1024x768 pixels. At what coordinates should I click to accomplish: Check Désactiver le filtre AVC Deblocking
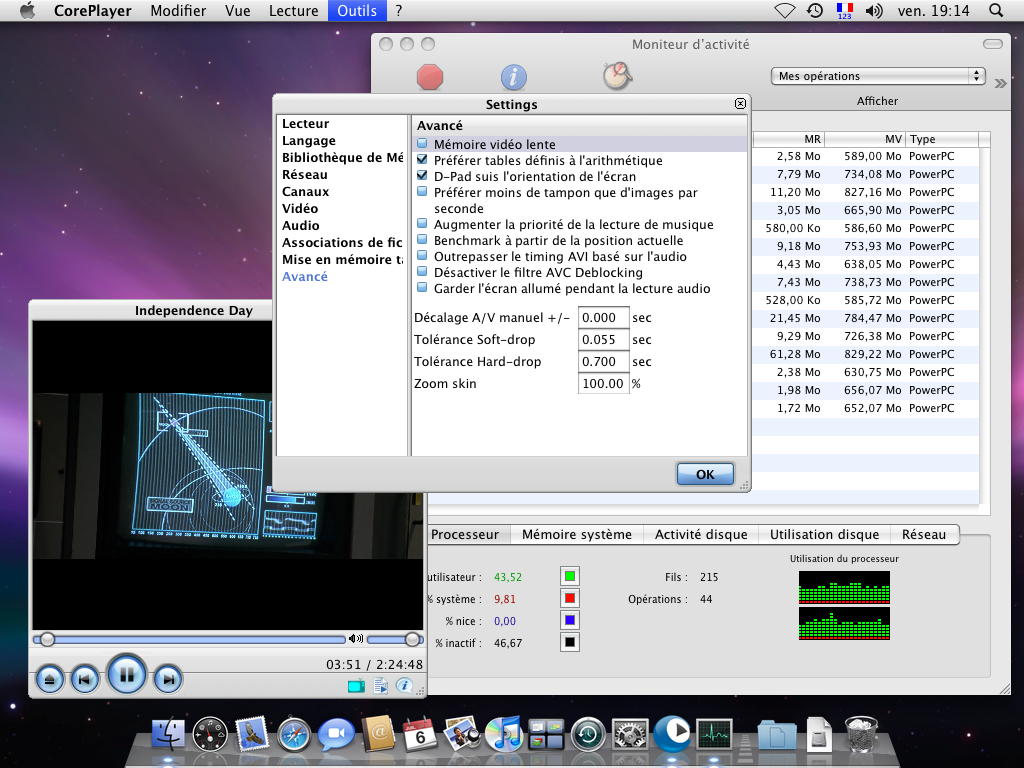coord(422,272)
